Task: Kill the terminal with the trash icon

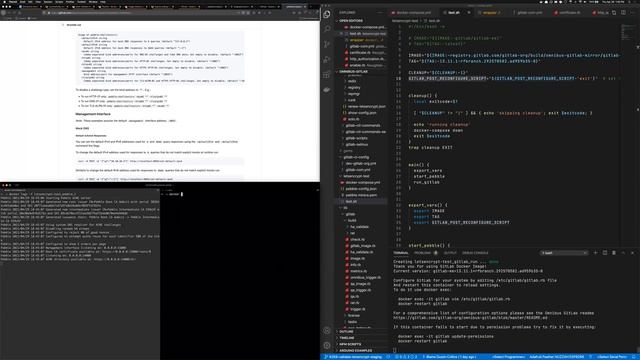Action: point(614,253)
